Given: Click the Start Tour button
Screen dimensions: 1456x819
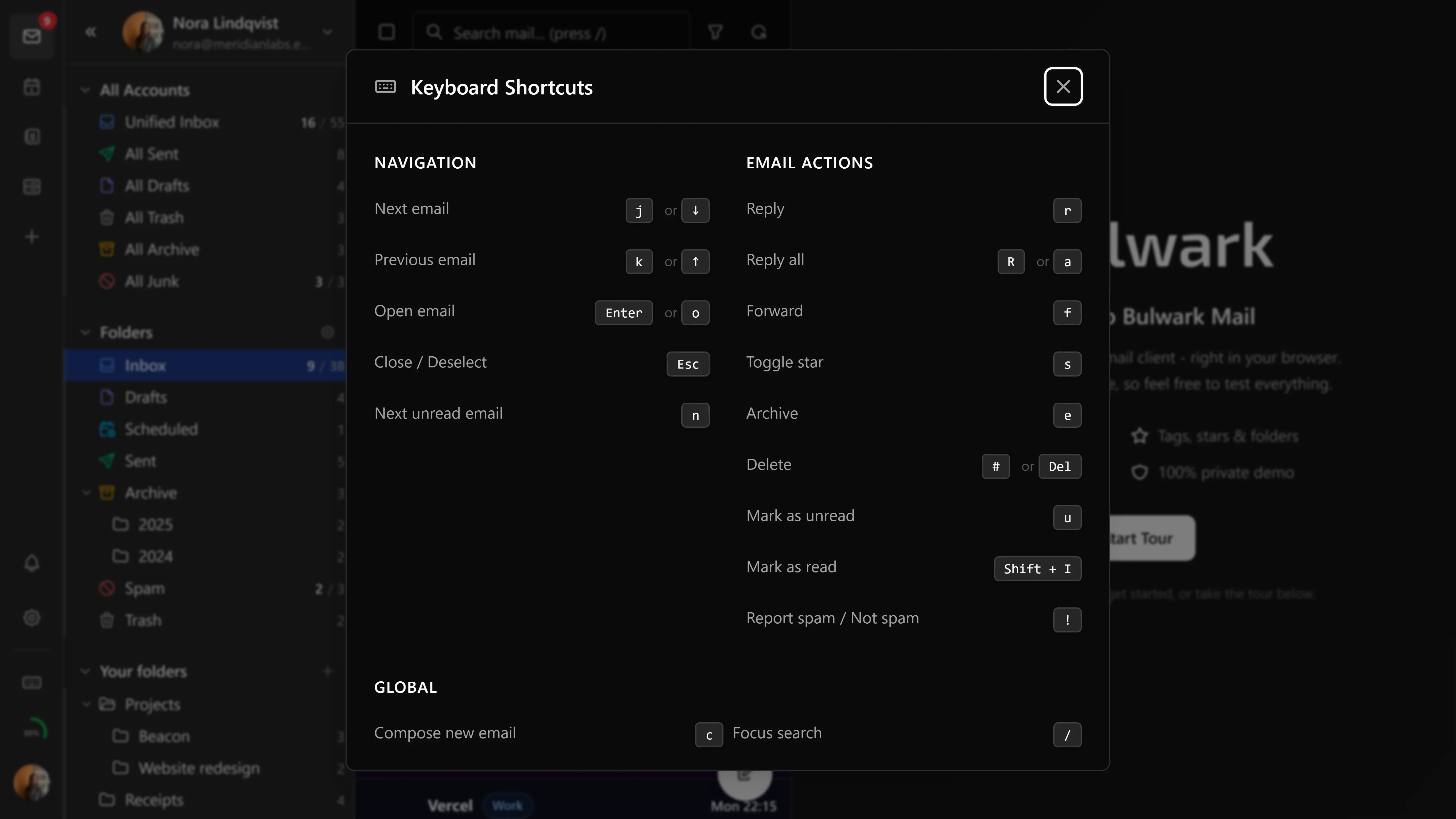Looking at the screenshot, I should [x=1152, y=538].
